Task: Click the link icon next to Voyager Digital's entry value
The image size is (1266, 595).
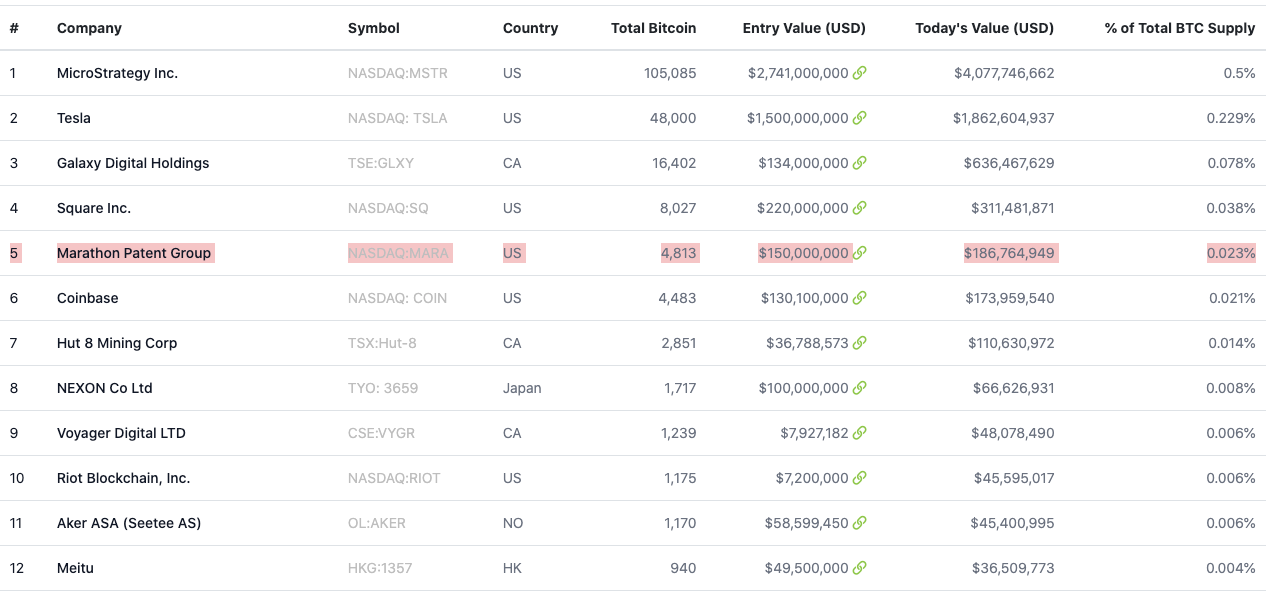Action: (859, 433)
